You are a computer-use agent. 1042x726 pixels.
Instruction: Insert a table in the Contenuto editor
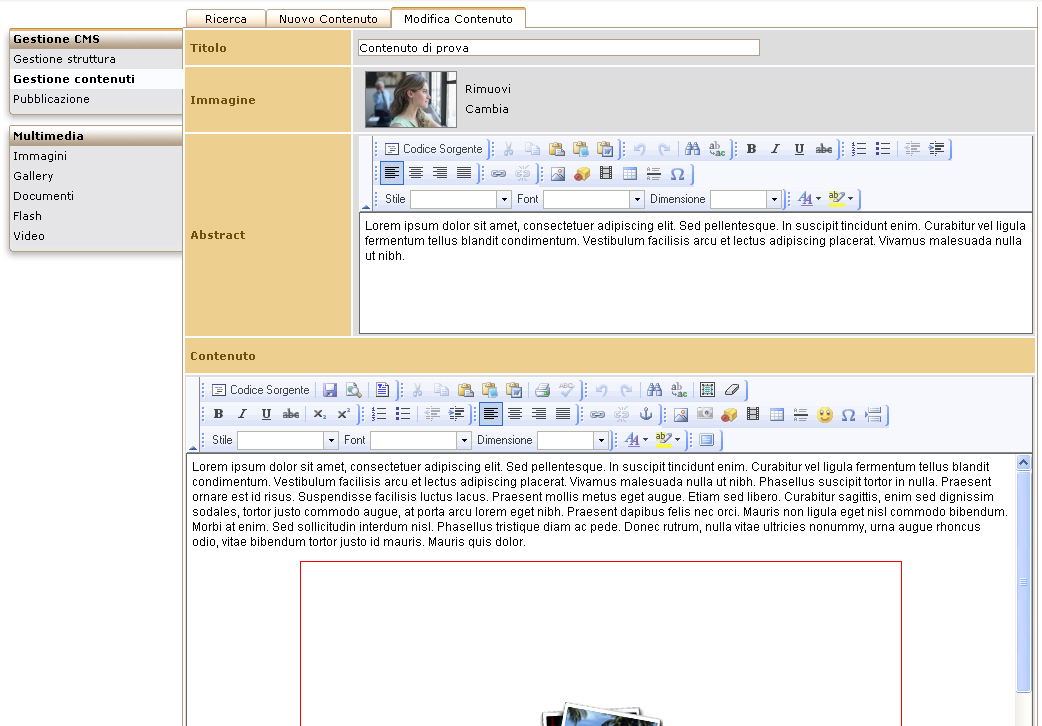[x=777, y=415]
